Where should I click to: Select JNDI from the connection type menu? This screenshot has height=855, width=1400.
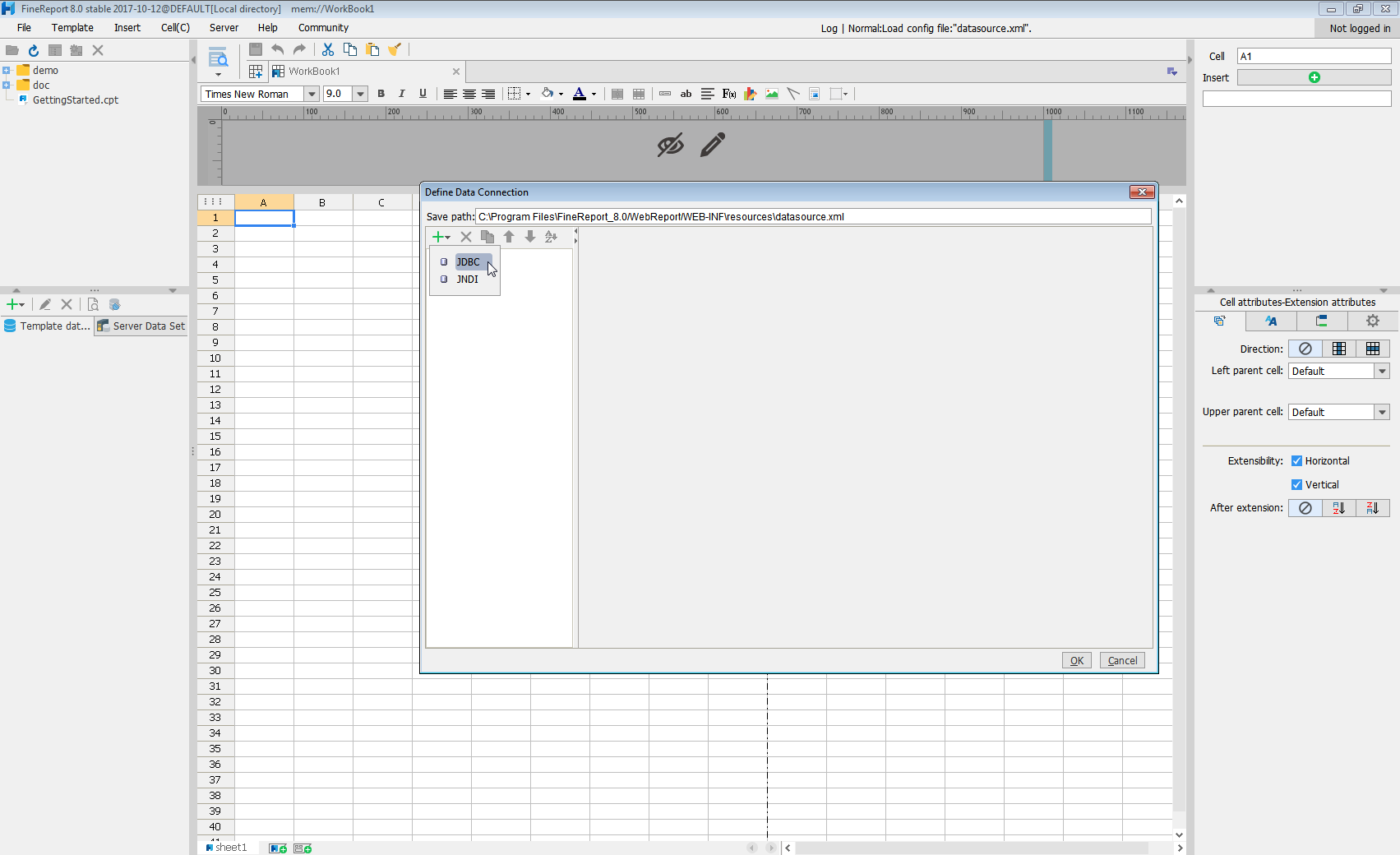pyautogui.click(x=467, y=280)
